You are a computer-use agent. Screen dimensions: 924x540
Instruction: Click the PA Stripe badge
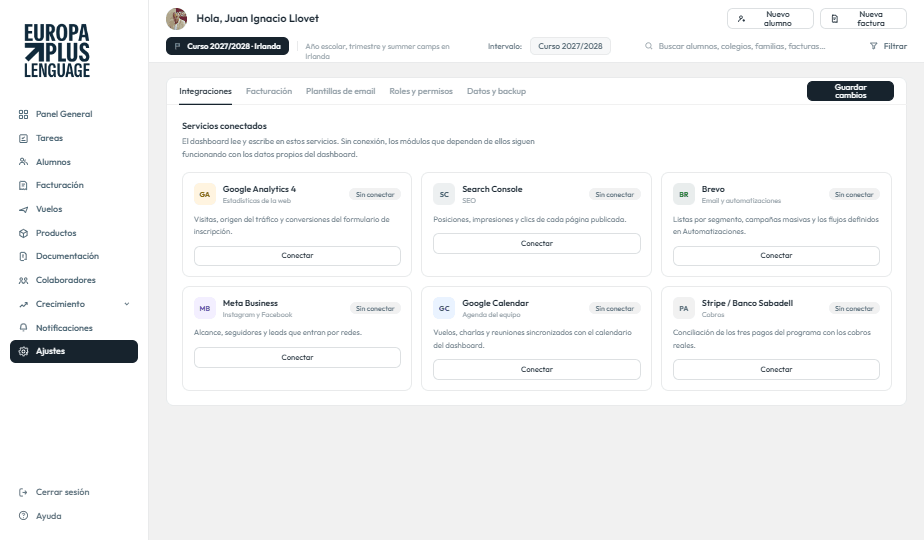pos(684,308)
